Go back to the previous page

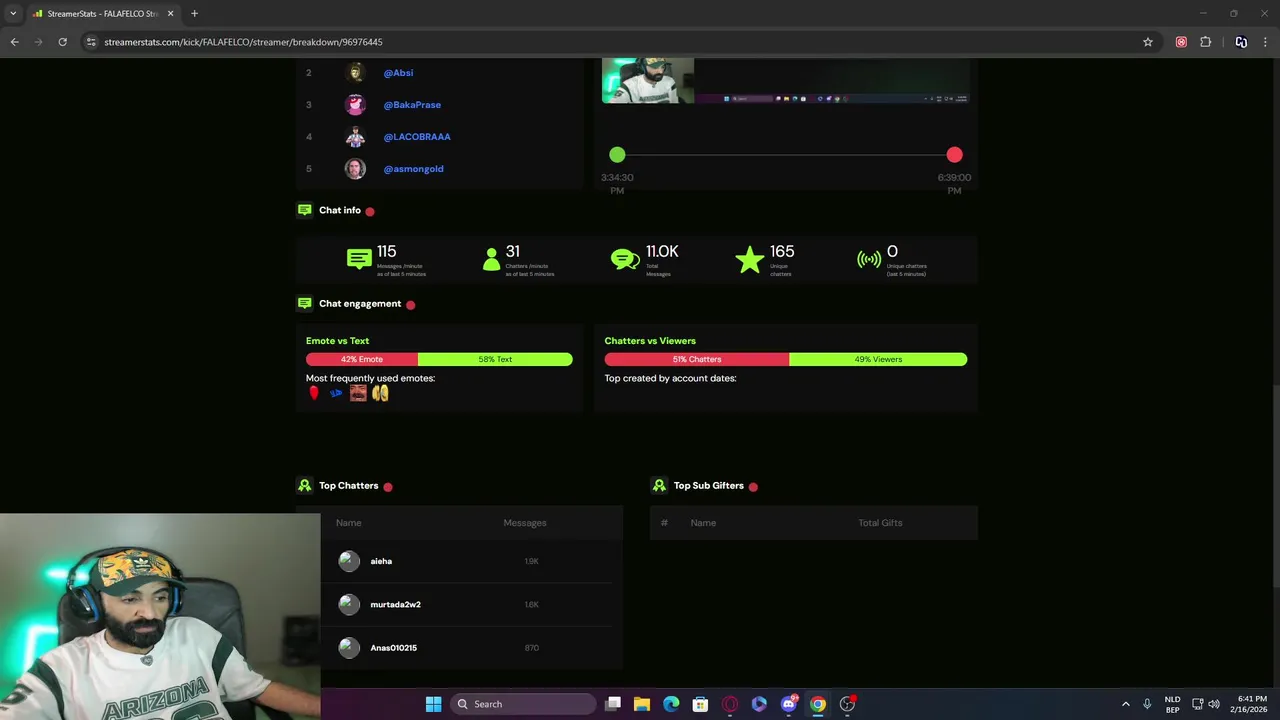(14, 42)
